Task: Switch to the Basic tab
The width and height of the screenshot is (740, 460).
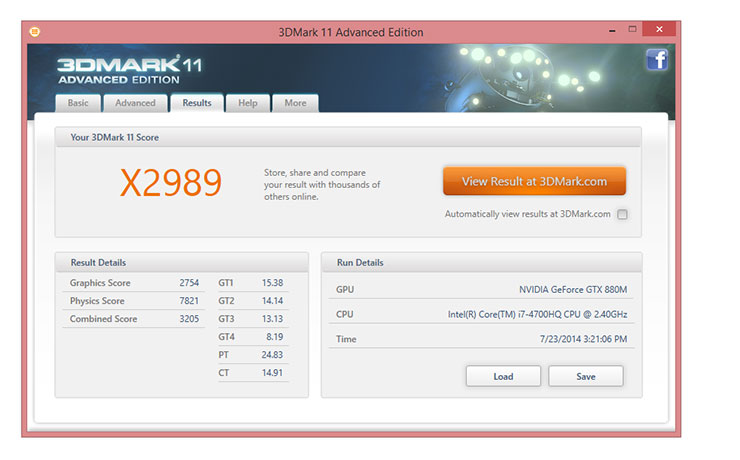Action: tap(78, 103)
